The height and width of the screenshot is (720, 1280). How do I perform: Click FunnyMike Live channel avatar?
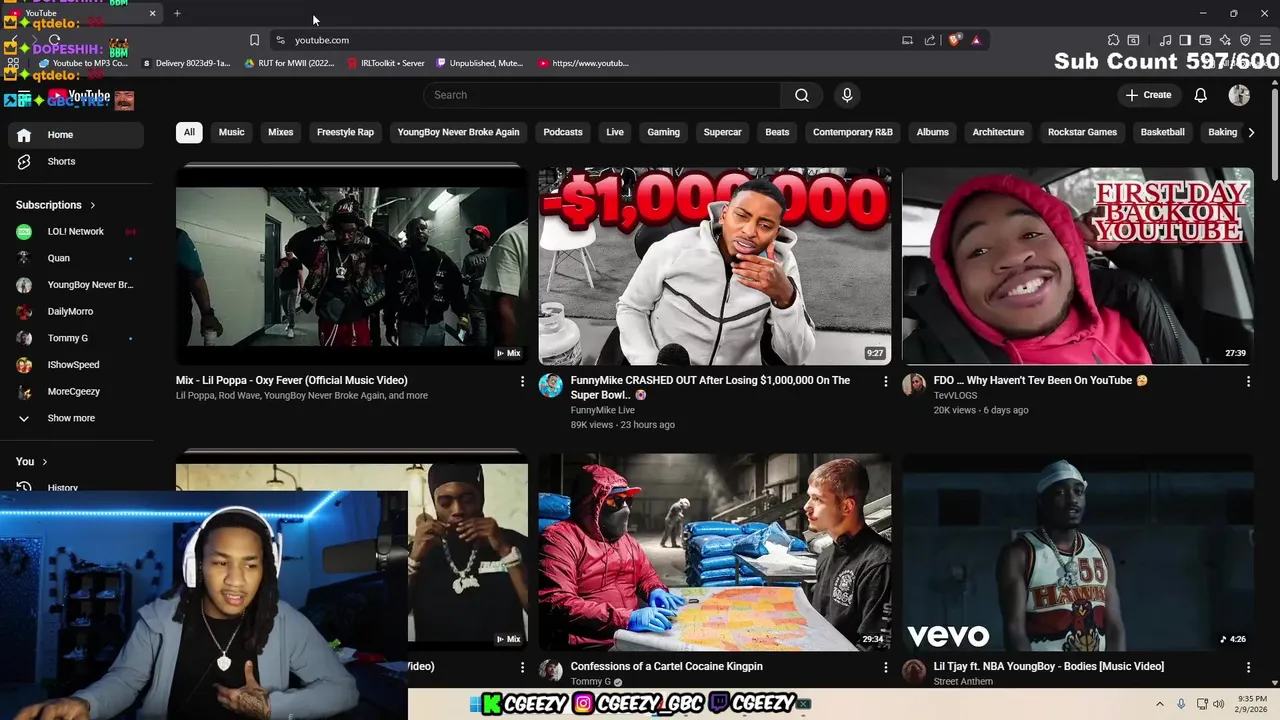tap(551, 386)
